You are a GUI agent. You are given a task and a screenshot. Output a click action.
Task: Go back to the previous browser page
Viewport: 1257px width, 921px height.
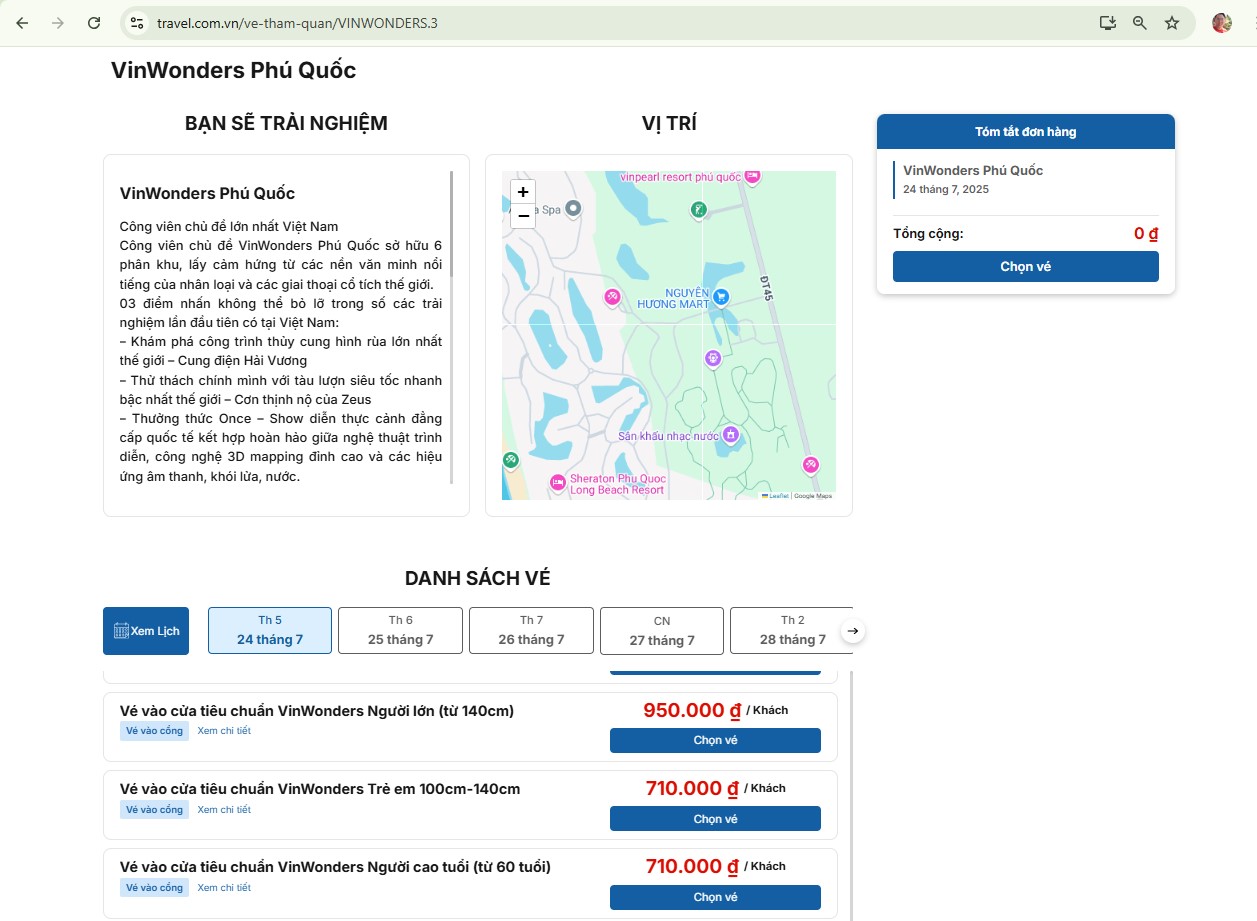[22, 23]
